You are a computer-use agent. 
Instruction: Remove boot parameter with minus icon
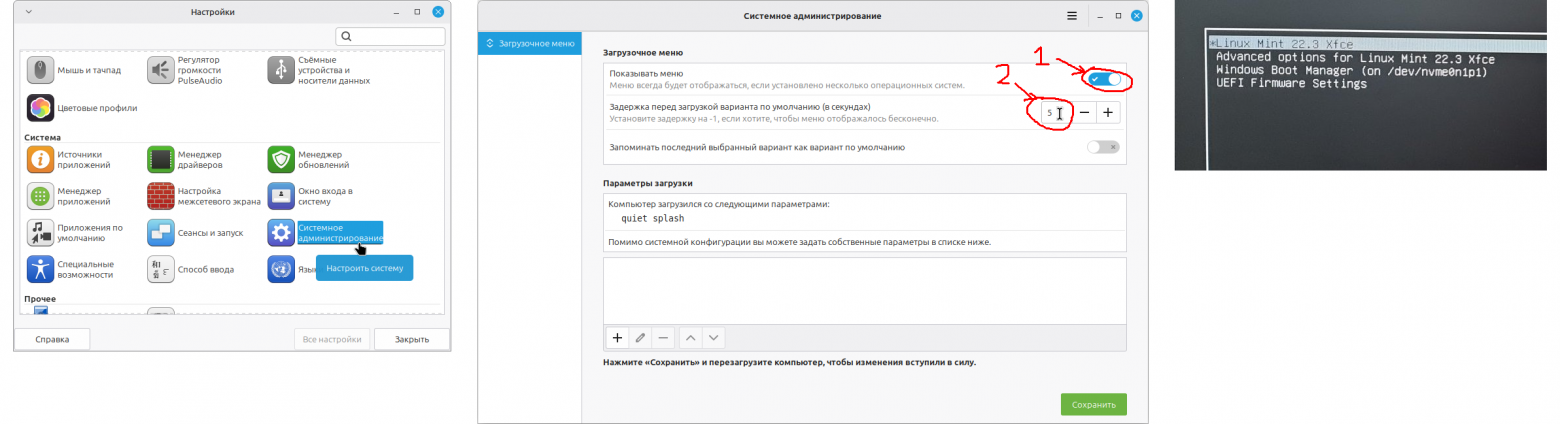pyautogui.click(x=663, y=338)
